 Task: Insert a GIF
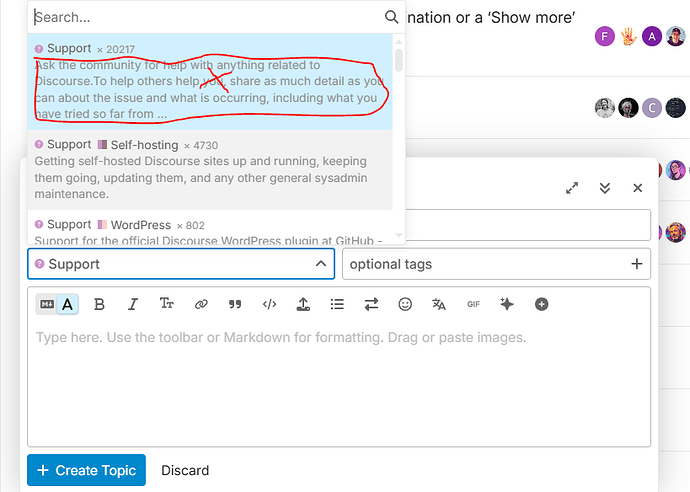click(x=473, y=304)
